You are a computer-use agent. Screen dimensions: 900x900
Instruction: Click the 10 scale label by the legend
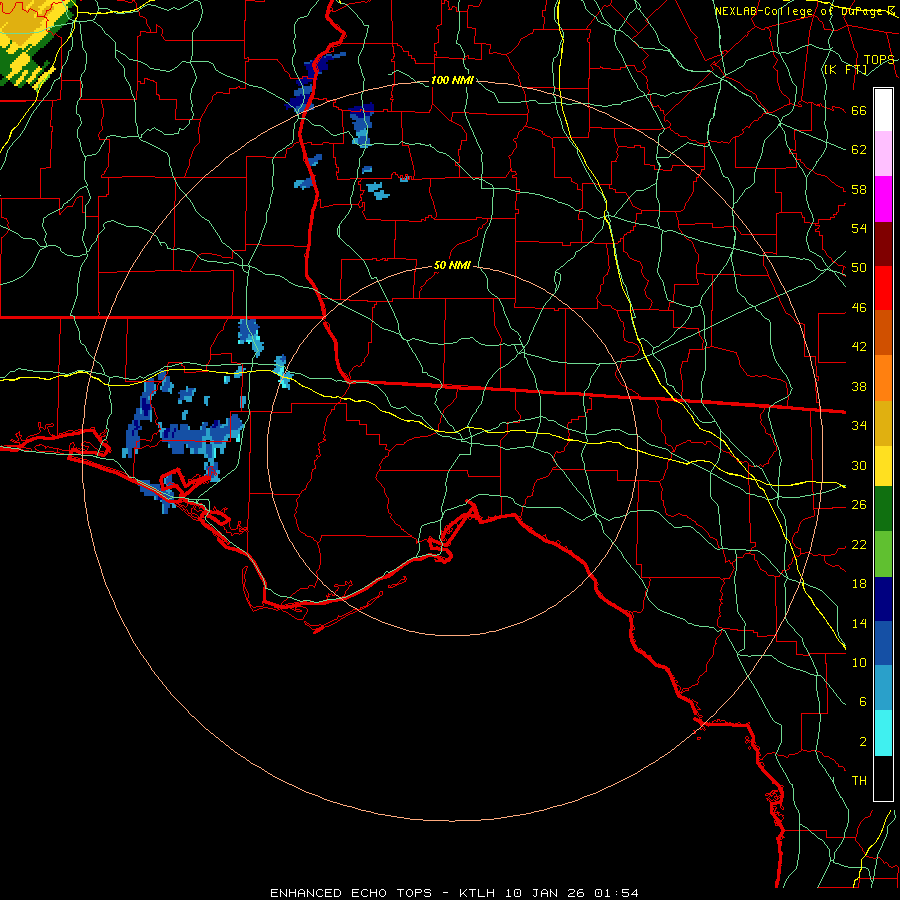tap(859, 662)
